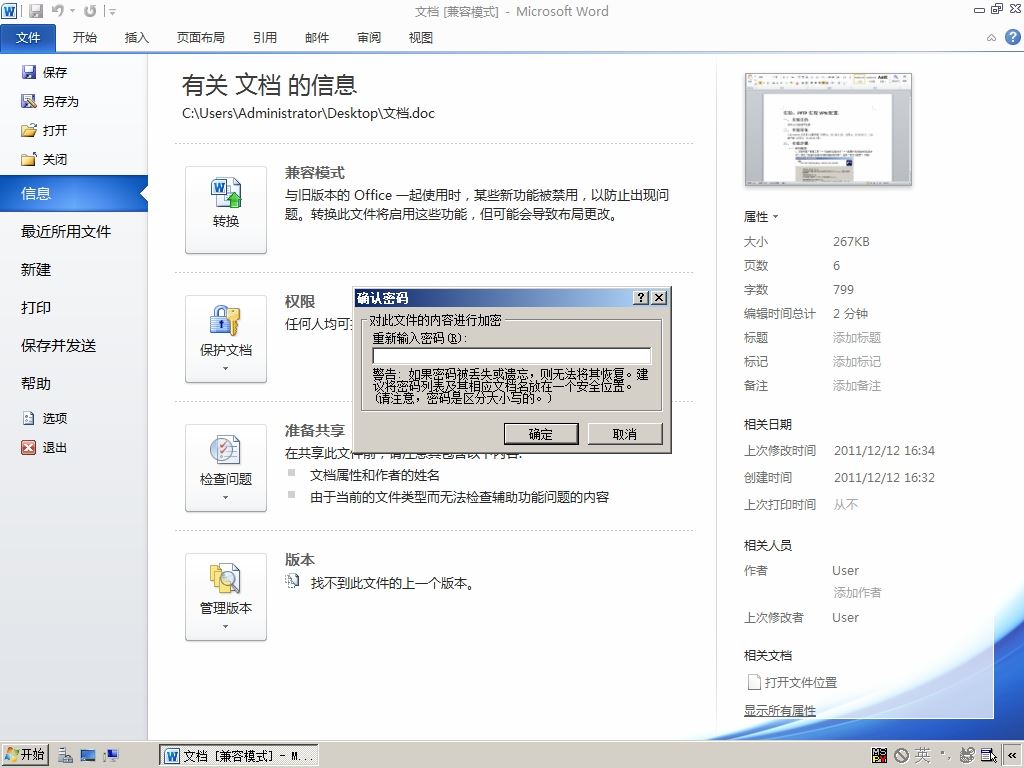Viewport: 1024px width, 768px height.
Task: Click 退出 (Exit) in the sidebar
Action: (44, 447)
